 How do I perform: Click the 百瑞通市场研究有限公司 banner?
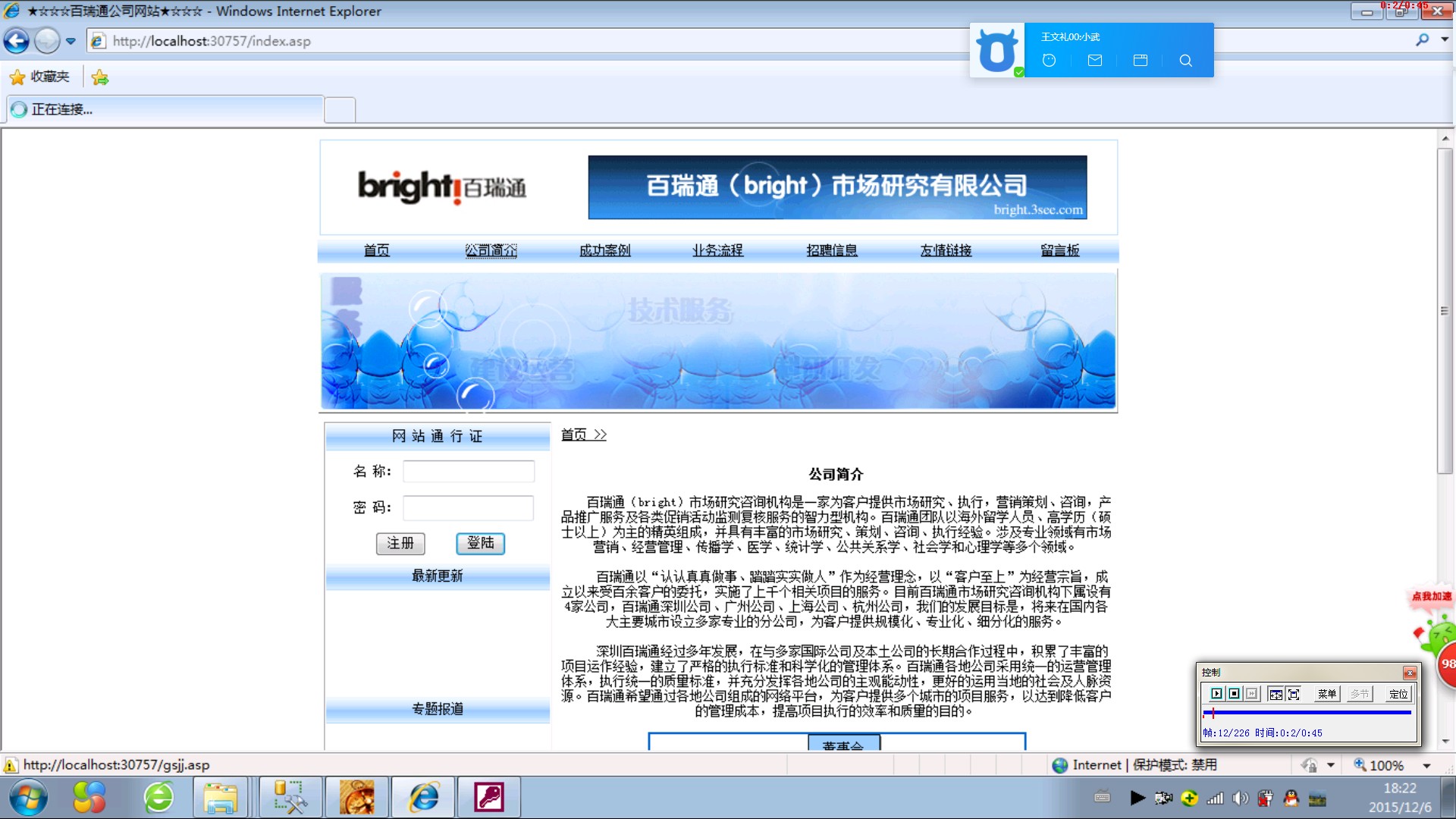coord(837,187)
